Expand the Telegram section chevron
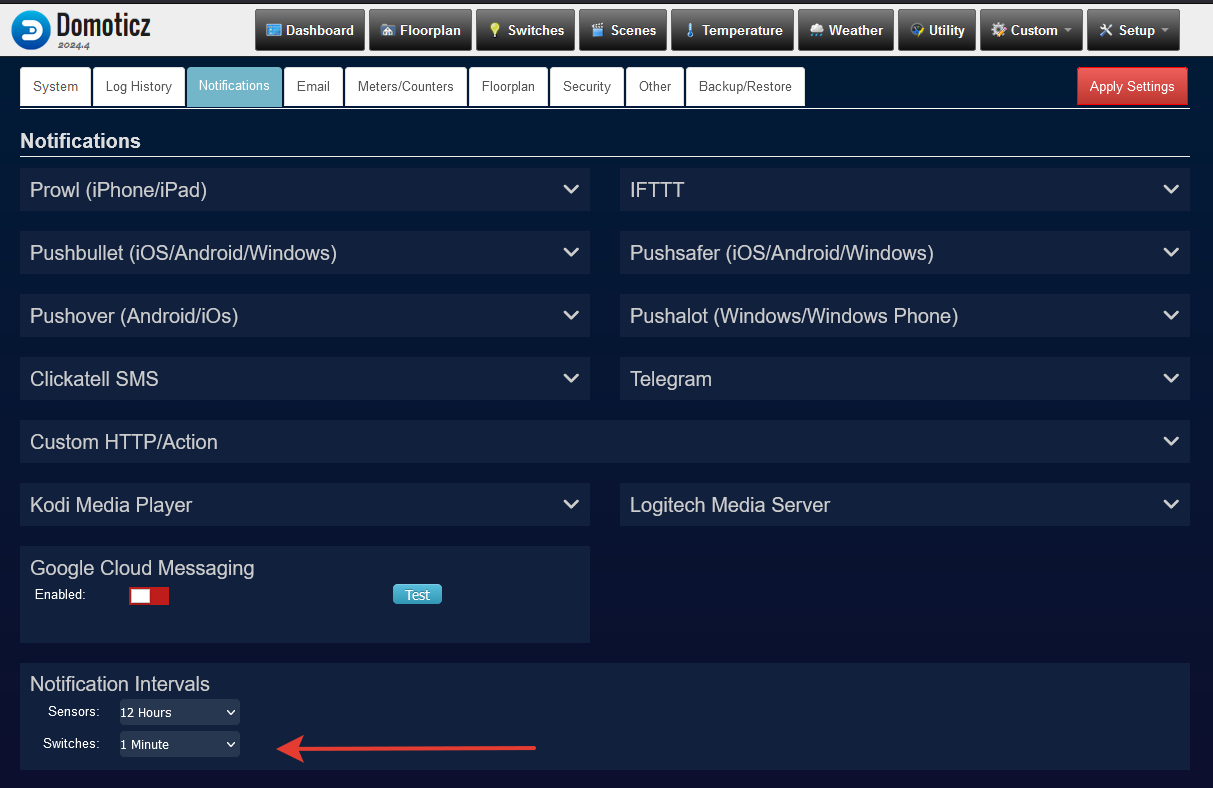This screenshot has width=1213, height=788. coord(1171,378)
